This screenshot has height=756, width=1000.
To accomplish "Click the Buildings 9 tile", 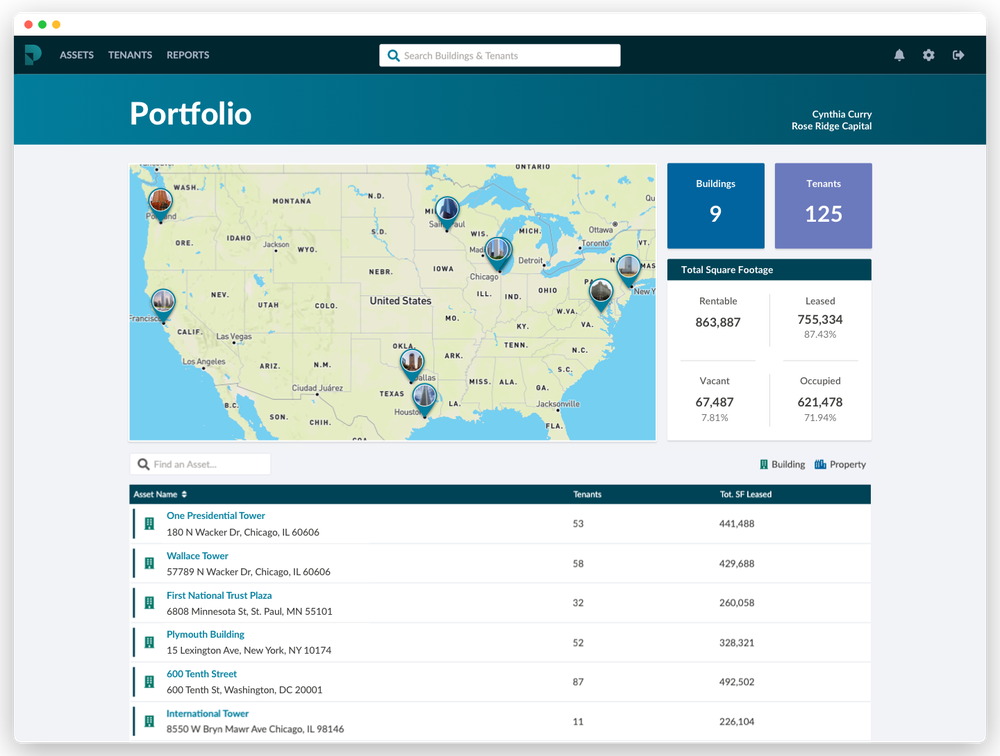I will 716,205.
